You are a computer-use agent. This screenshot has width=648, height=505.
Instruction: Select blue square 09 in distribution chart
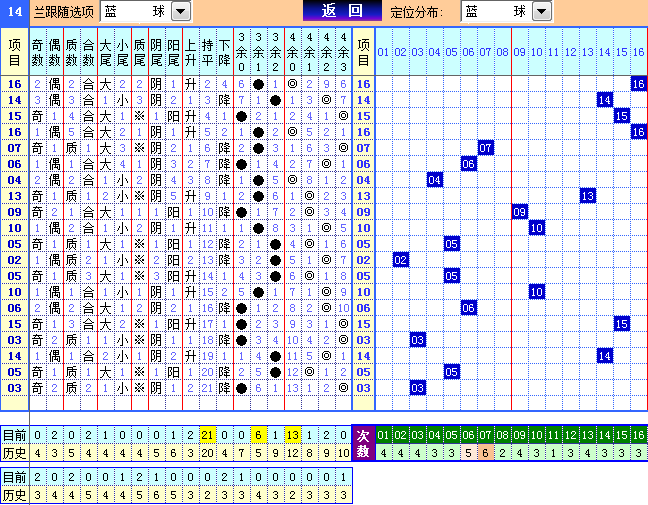[520, 212]
